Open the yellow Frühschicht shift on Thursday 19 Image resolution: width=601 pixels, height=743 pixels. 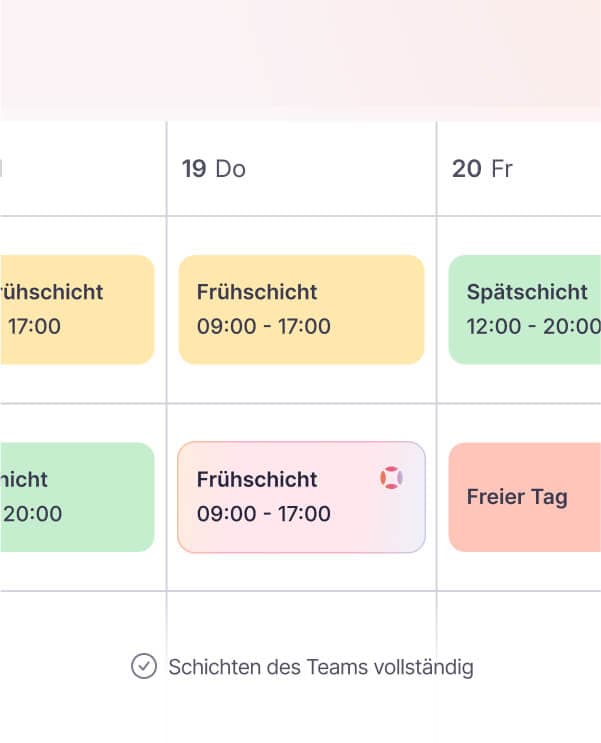[301, 309]
